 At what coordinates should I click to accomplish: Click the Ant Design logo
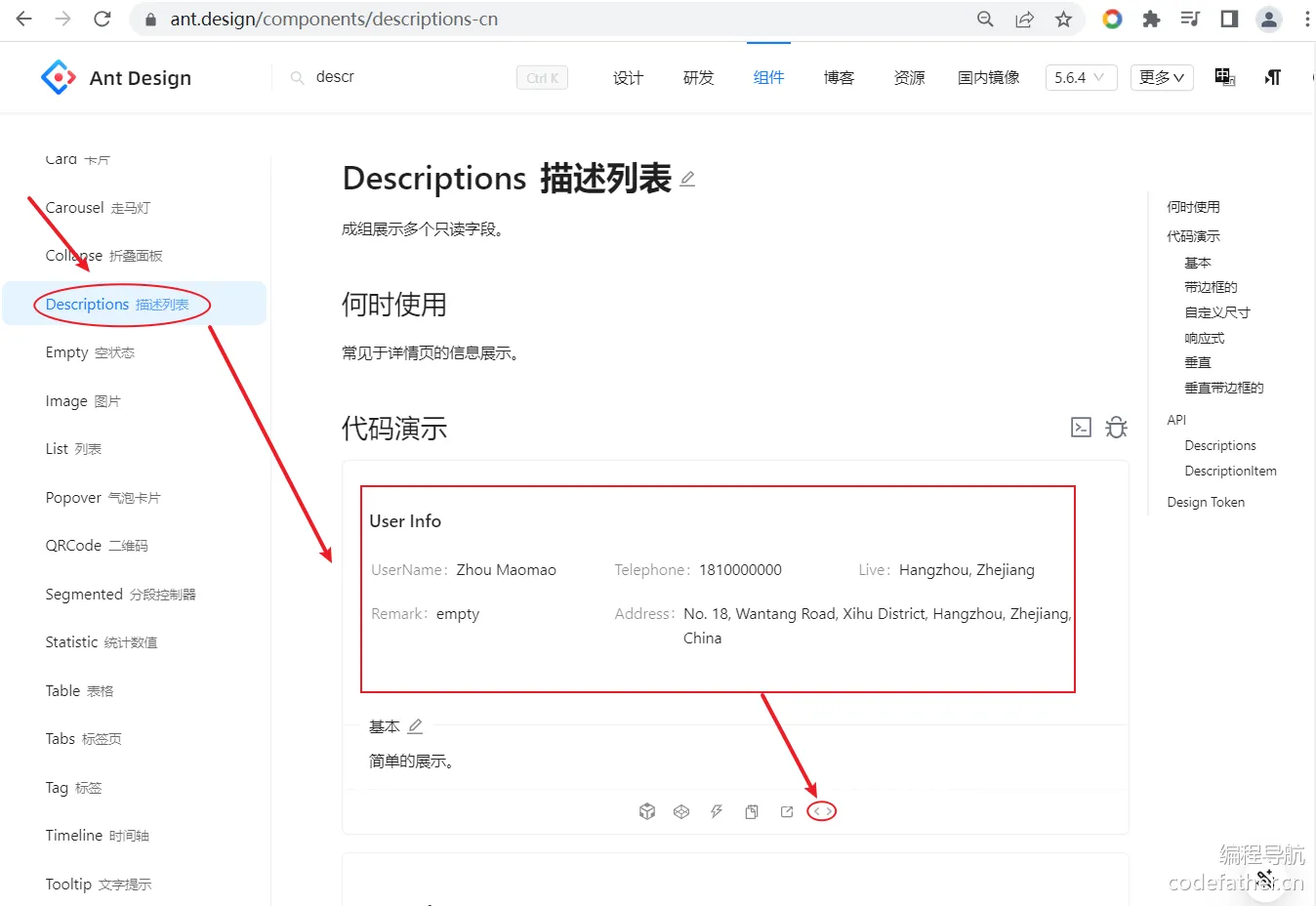[x=116, y=77]
